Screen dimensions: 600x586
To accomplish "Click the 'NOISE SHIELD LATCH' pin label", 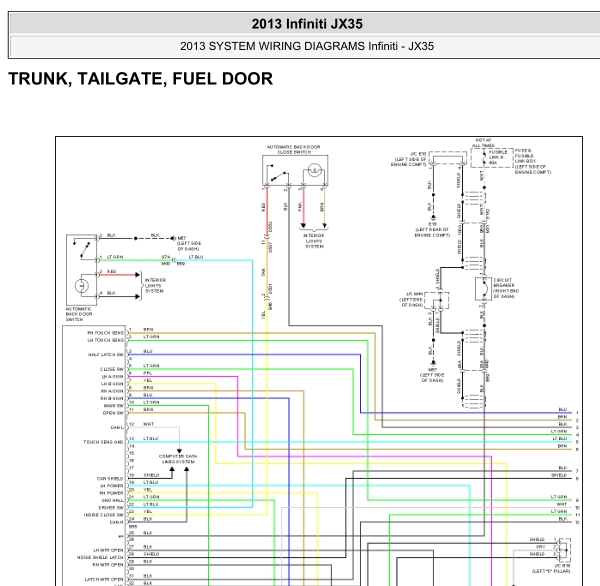I will [x=100, y=557].
